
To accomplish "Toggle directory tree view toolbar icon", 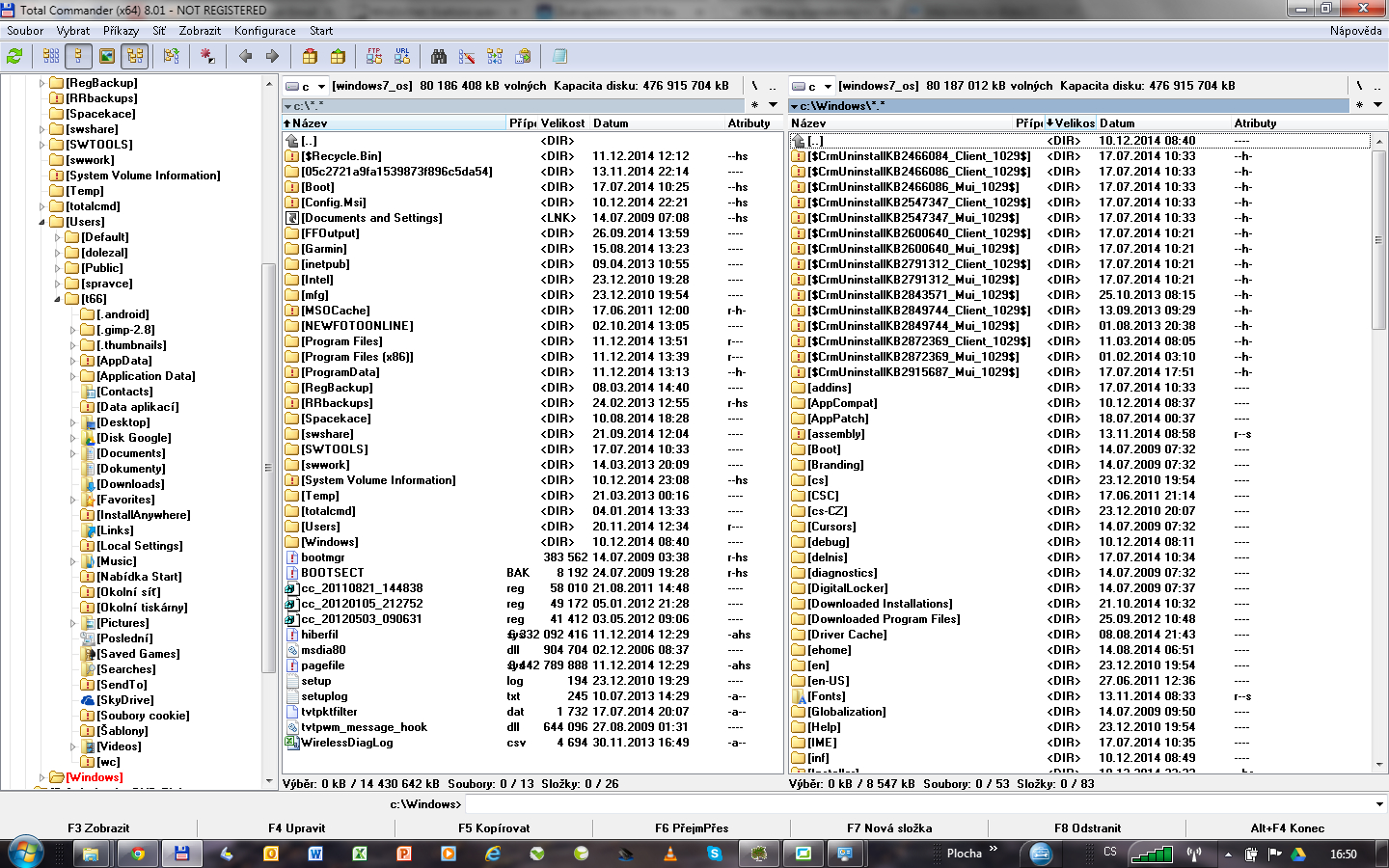I will click(134, 57).
